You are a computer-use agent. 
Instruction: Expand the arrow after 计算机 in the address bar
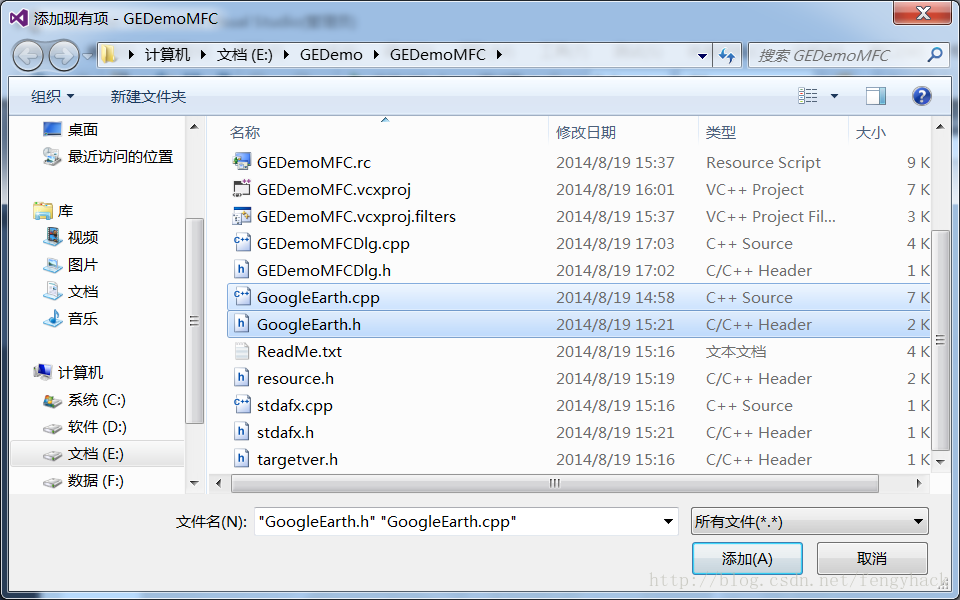(x=203, y=55)
